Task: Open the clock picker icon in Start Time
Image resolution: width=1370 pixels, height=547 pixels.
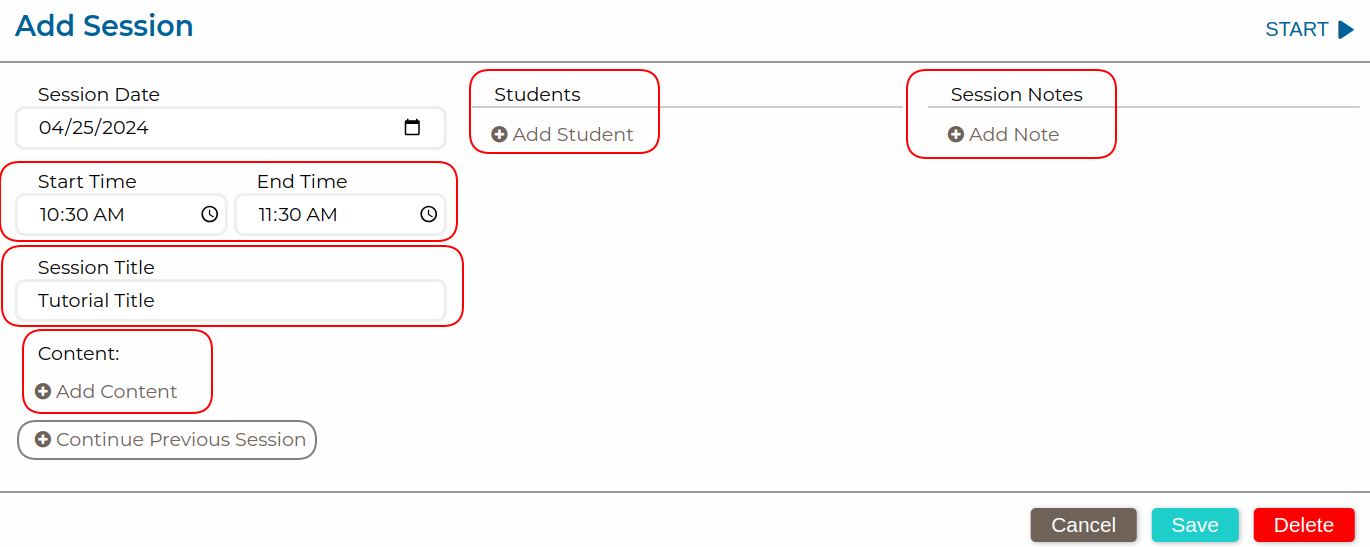Action: tap(209, 214)
